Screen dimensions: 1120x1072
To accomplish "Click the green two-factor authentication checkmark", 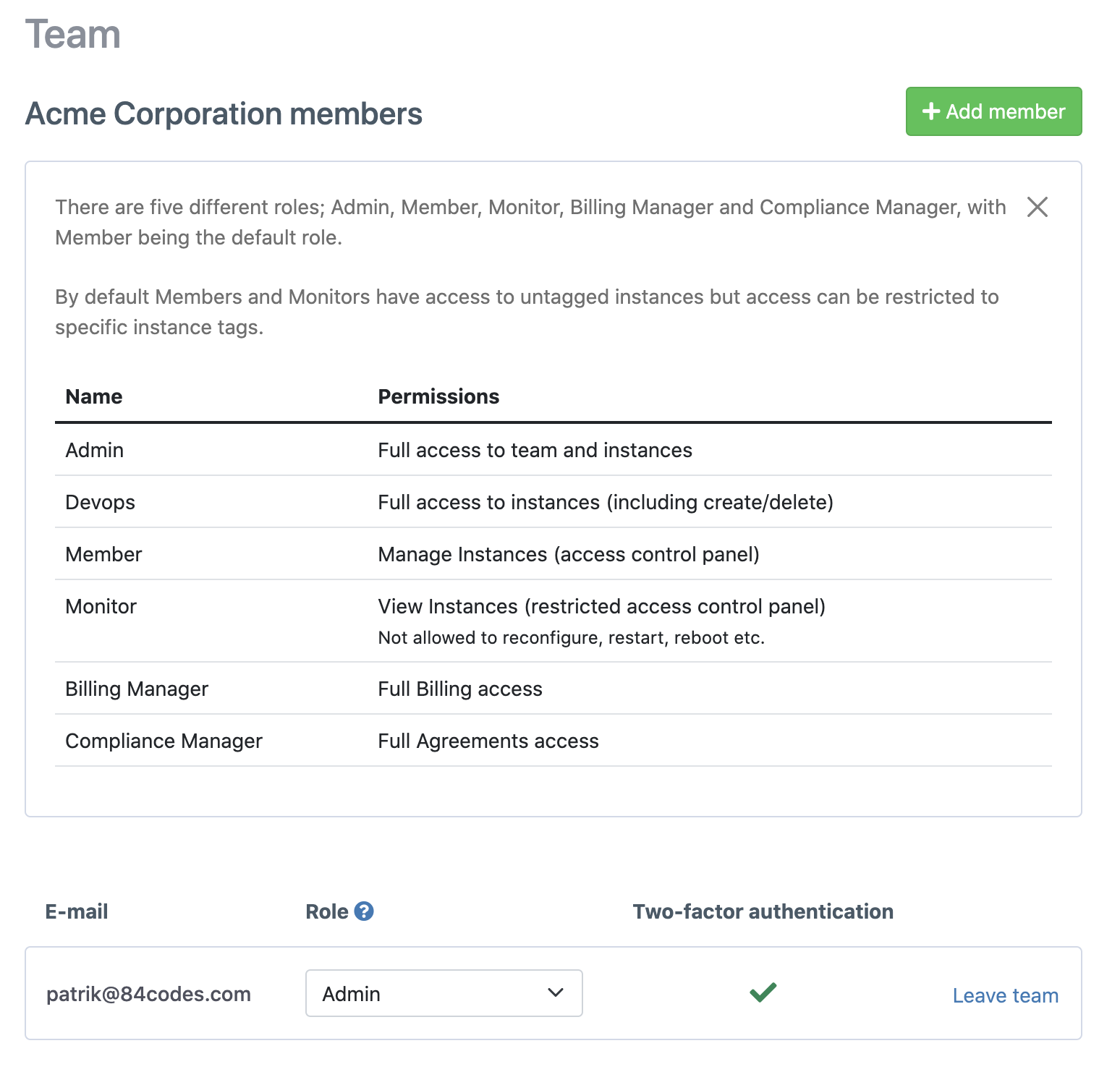I will (763, 992).
